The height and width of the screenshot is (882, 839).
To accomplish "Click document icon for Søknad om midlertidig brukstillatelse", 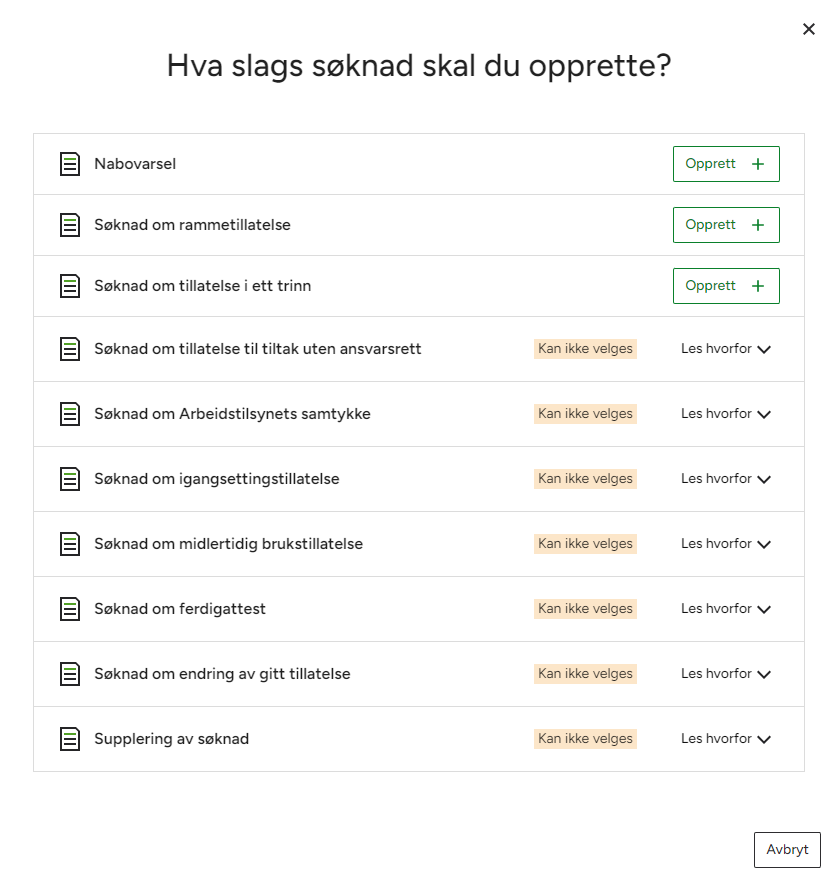I will 69,544.
